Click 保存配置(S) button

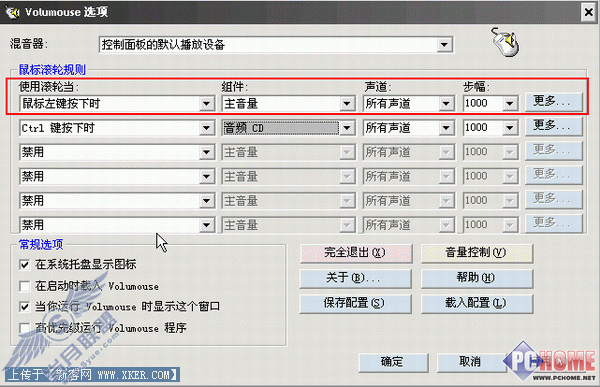[x=356, y=304]
